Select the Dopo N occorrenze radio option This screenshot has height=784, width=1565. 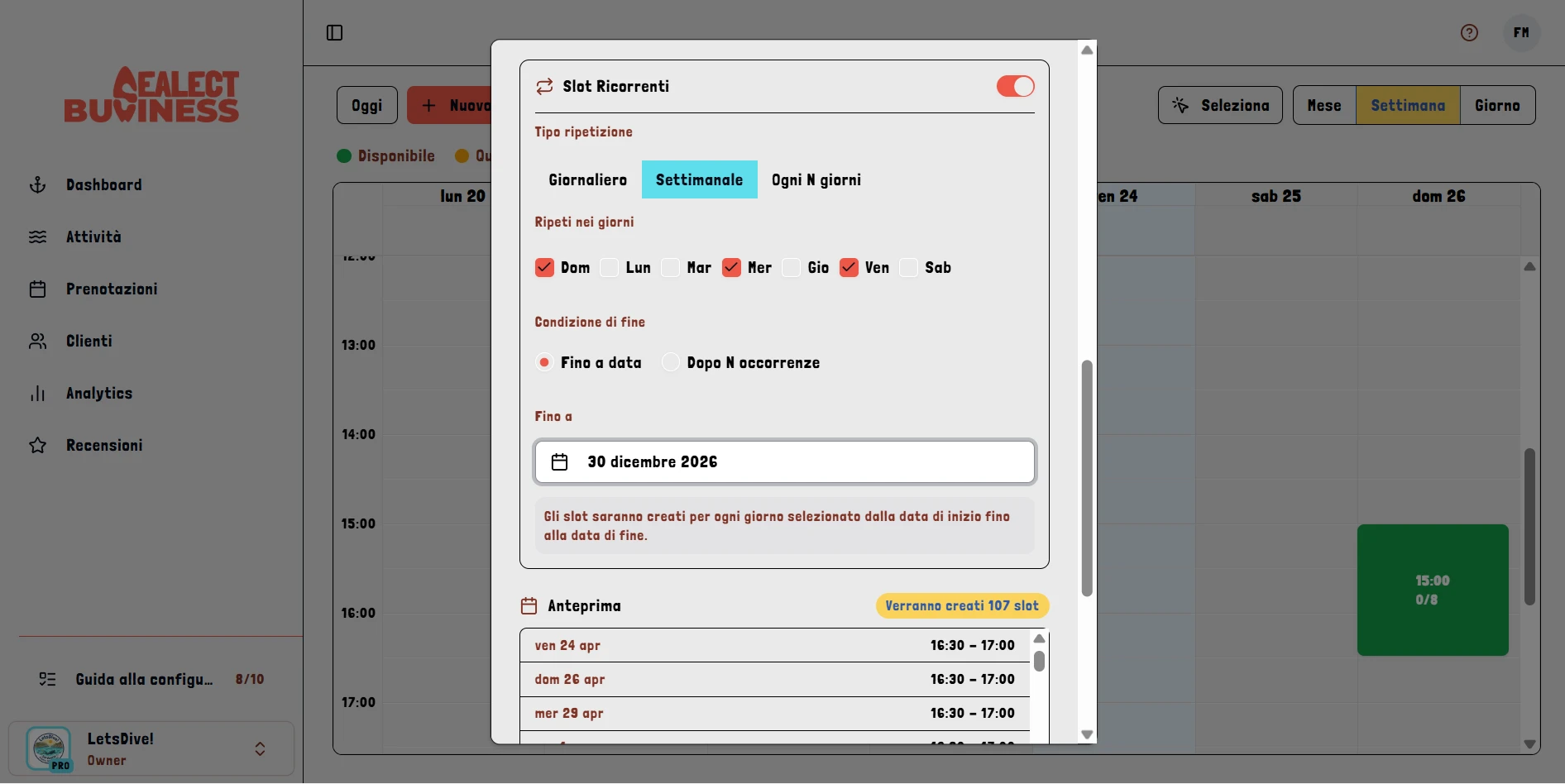click(x=671, y=362)
